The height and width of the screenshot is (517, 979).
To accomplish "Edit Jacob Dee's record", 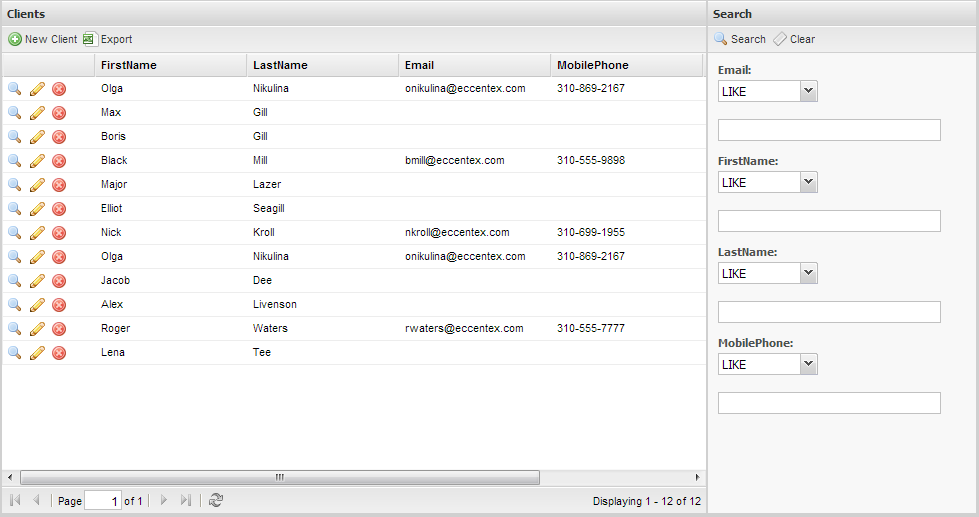I will pyautogui.click(x=37, y=281).
